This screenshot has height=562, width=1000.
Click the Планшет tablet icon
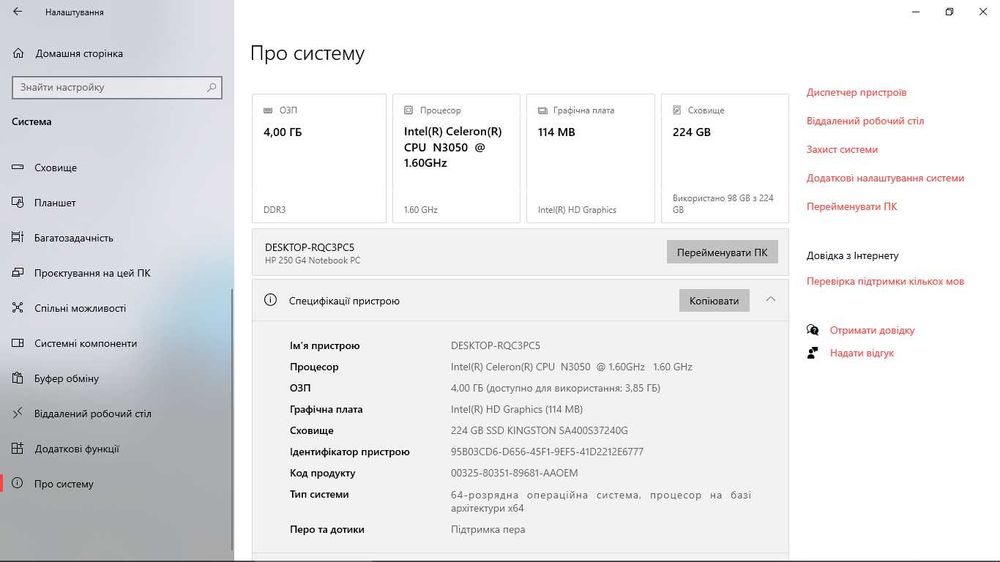point(18,202)
